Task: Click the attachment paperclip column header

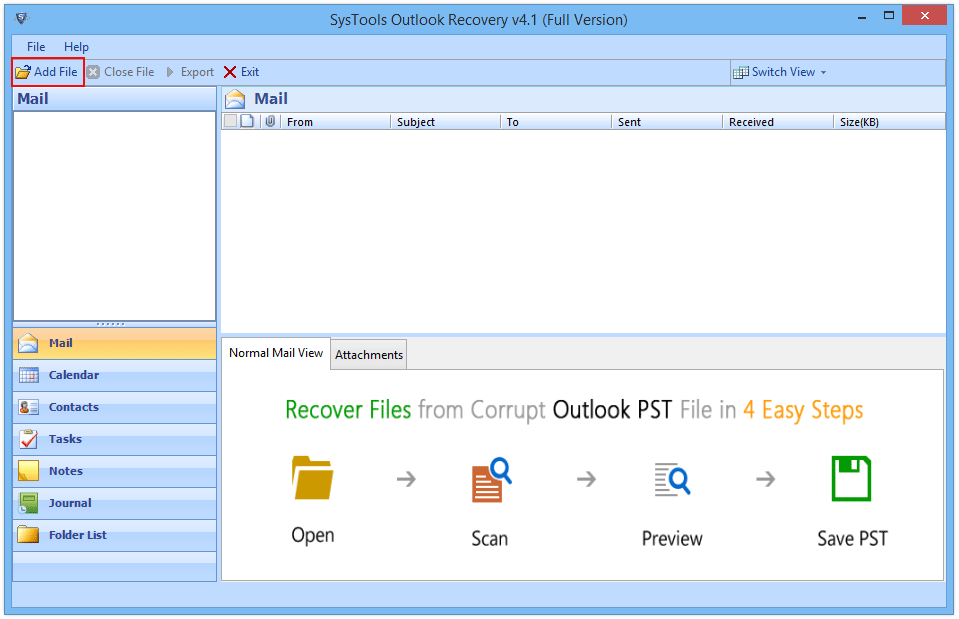Action: (x=270, y=121)
